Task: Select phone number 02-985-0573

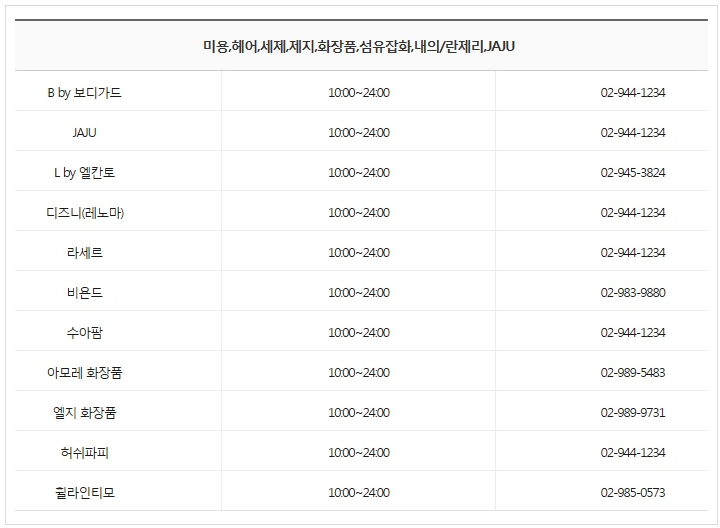Action: coord(633,492)
